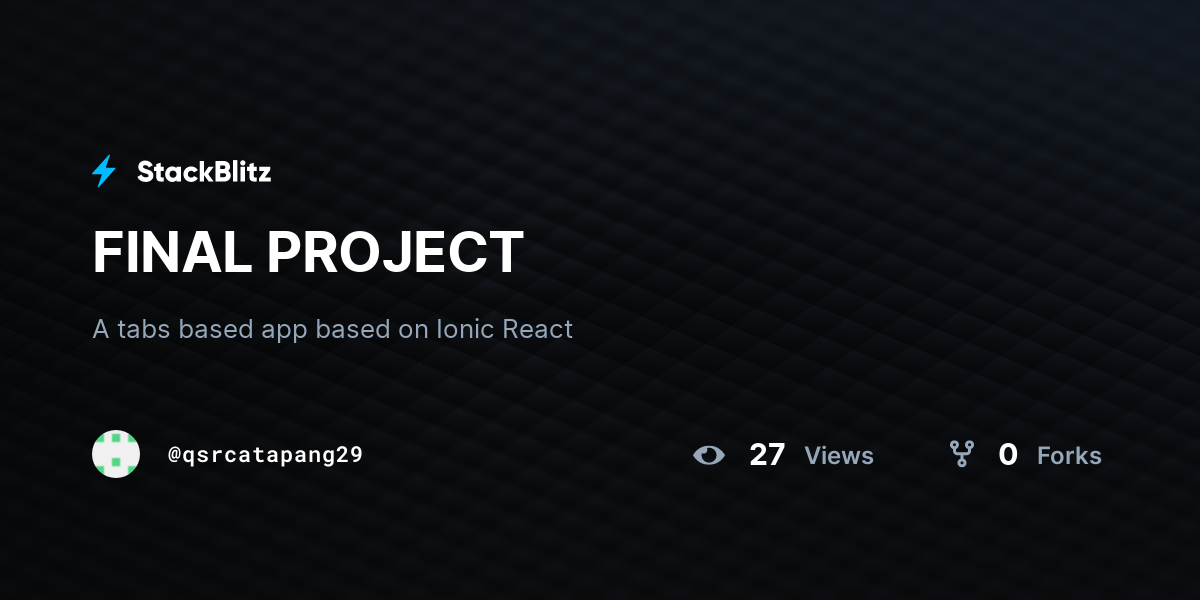1200x600 pixels.
Task: Click the fork icon beside 0
Action: [x=962, y=455]
